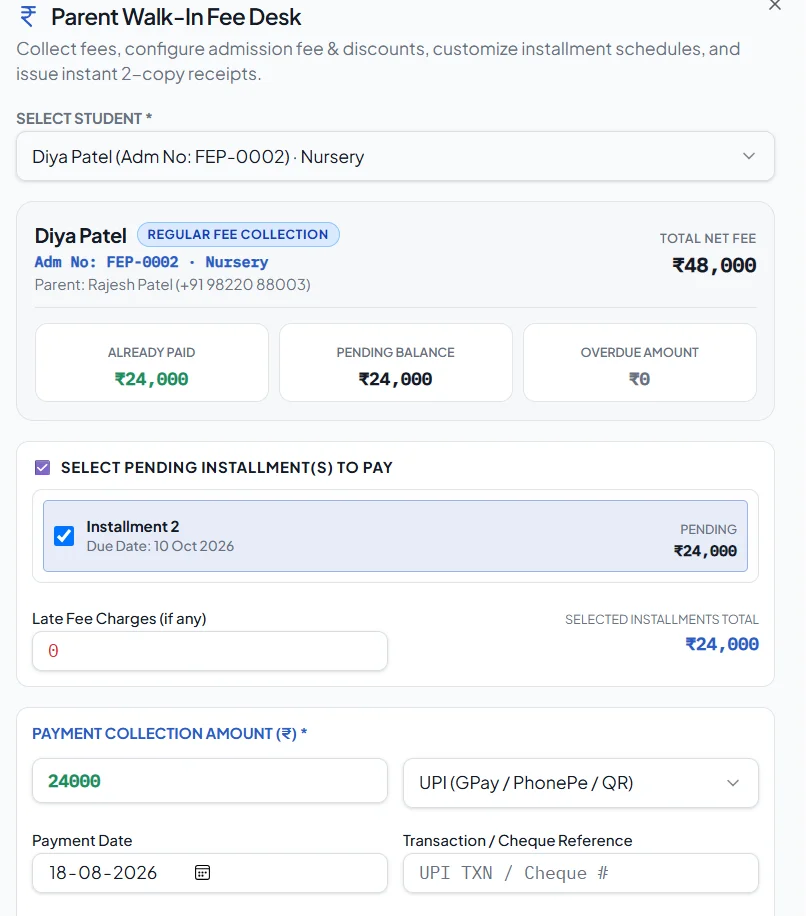Click the Pending Balance ₹24,000 card
Image resolution: width=806 pixels, height=916 pixels.
click(395, 363)
